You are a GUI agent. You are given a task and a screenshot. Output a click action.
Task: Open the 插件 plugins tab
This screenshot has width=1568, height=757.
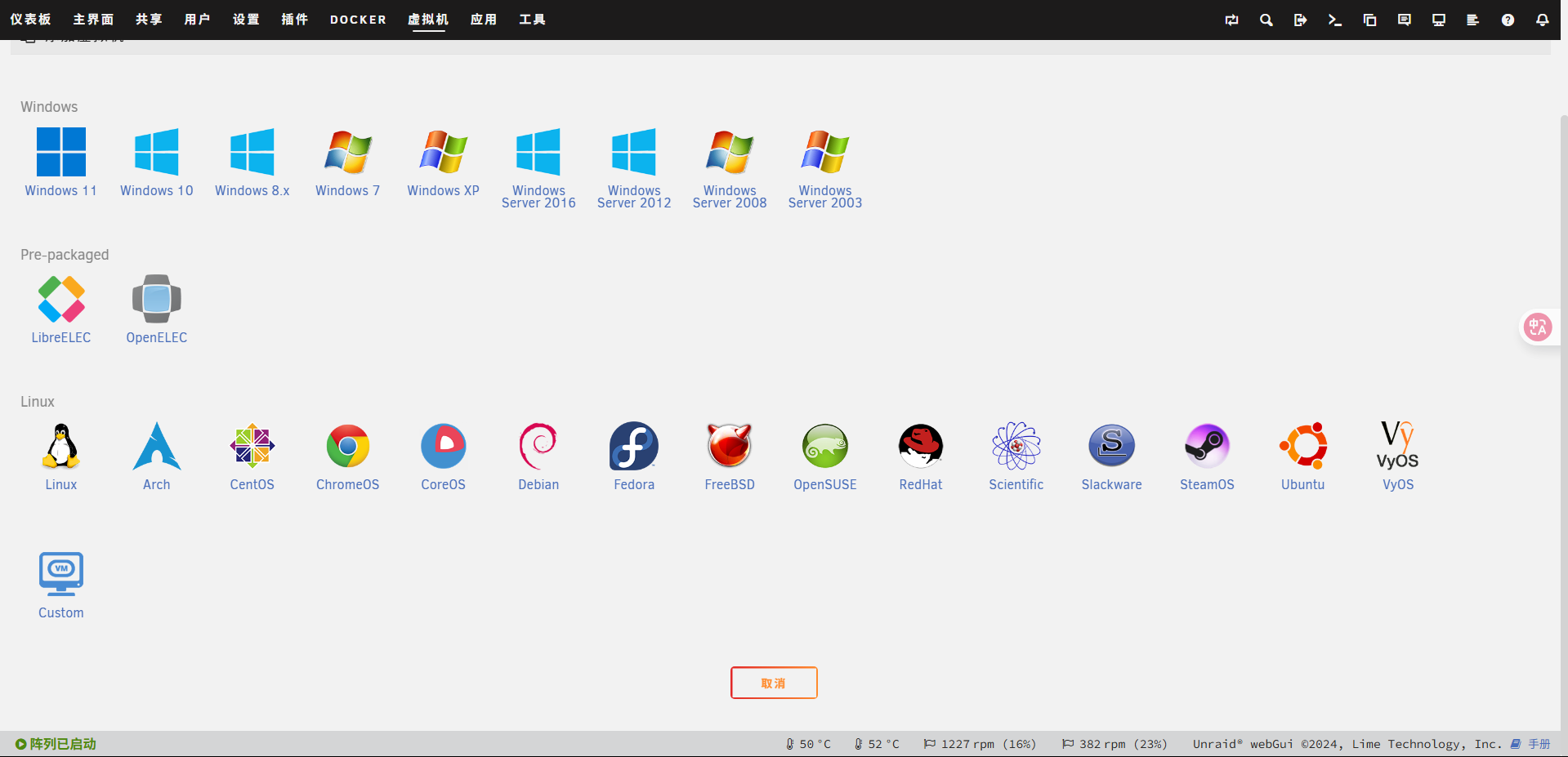[x=295, y=19]
